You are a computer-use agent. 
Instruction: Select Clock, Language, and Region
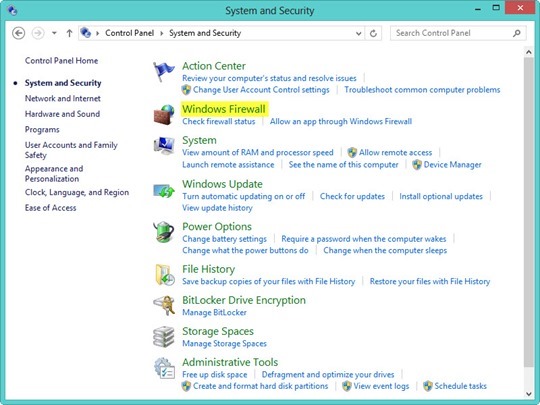(77, 192)
